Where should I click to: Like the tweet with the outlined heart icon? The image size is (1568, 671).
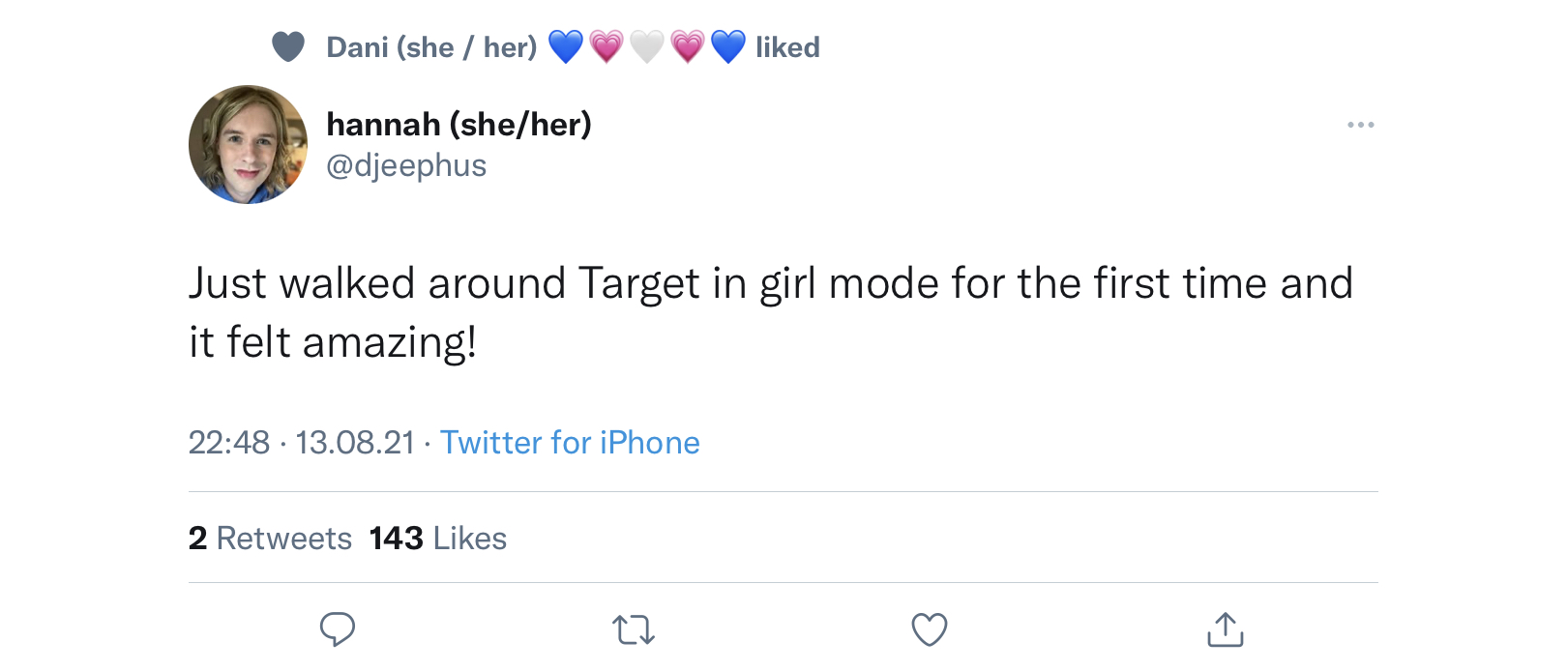930,629
